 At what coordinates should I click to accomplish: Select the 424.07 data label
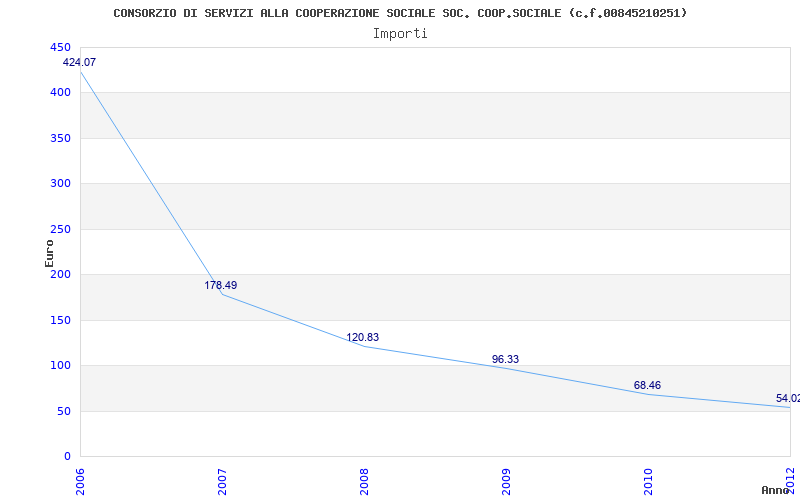[79, 63]
